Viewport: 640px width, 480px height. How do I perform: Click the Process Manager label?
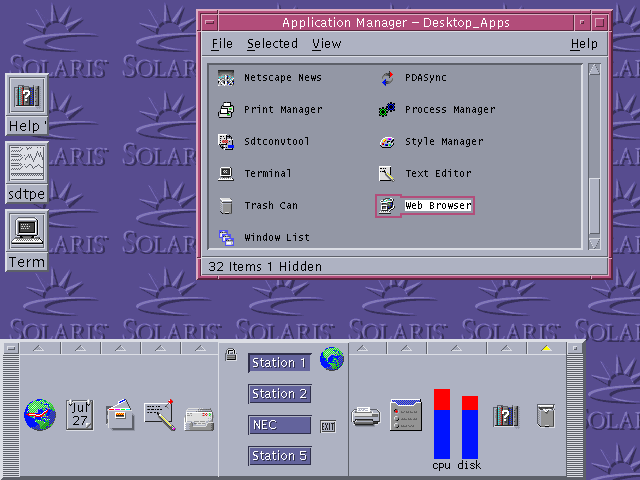tap(450, 109)
